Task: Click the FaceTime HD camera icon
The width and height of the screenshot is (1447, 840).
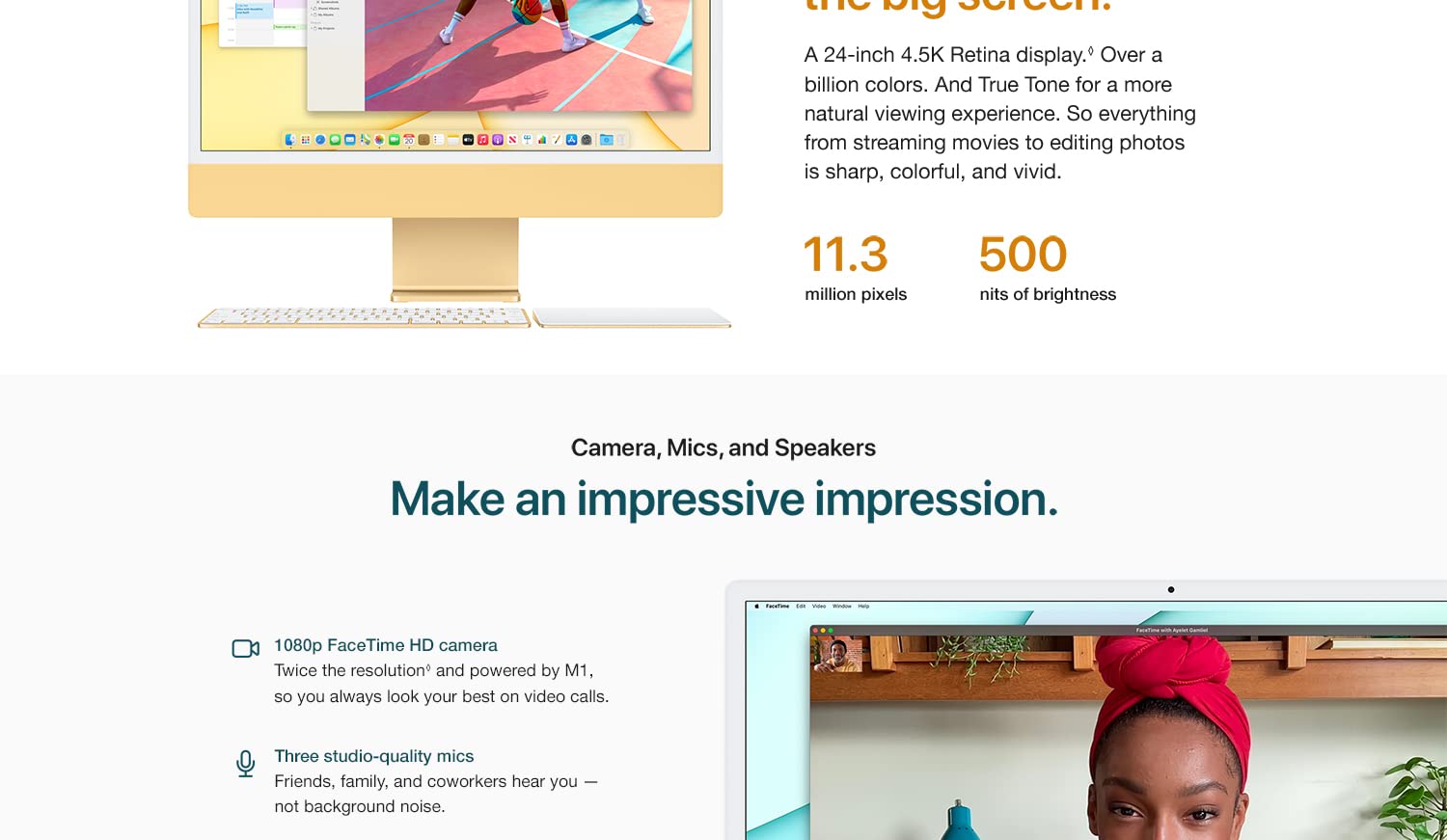Action: point(246,649)
